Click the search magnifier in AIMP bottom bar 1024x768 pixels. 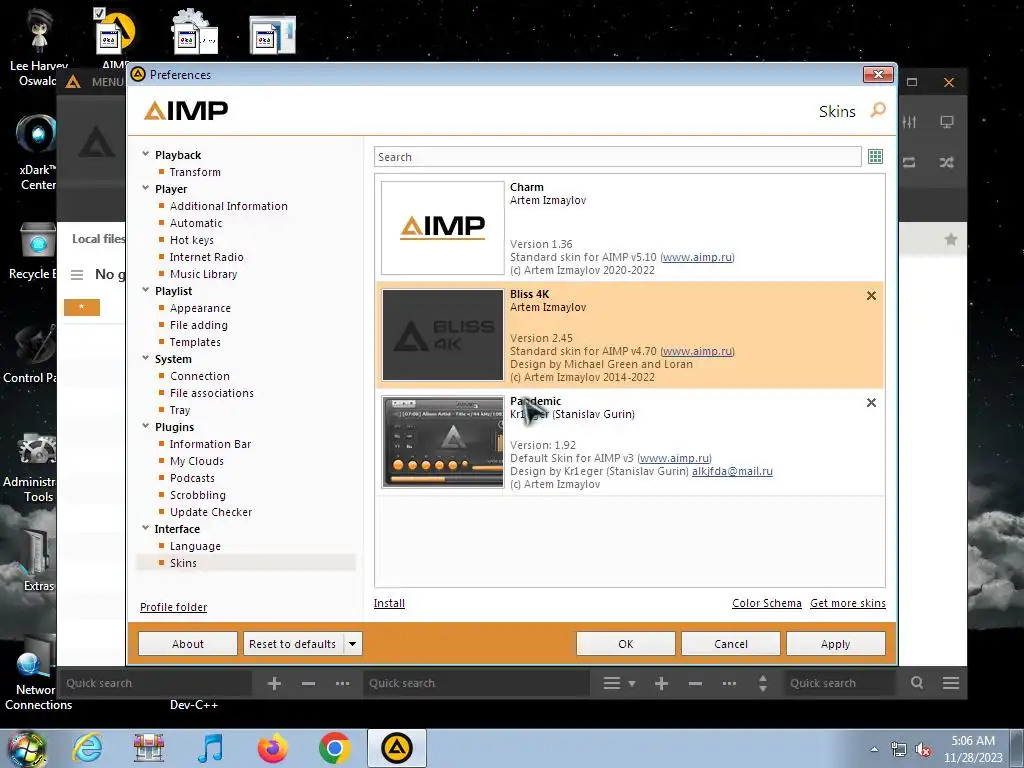917,682
